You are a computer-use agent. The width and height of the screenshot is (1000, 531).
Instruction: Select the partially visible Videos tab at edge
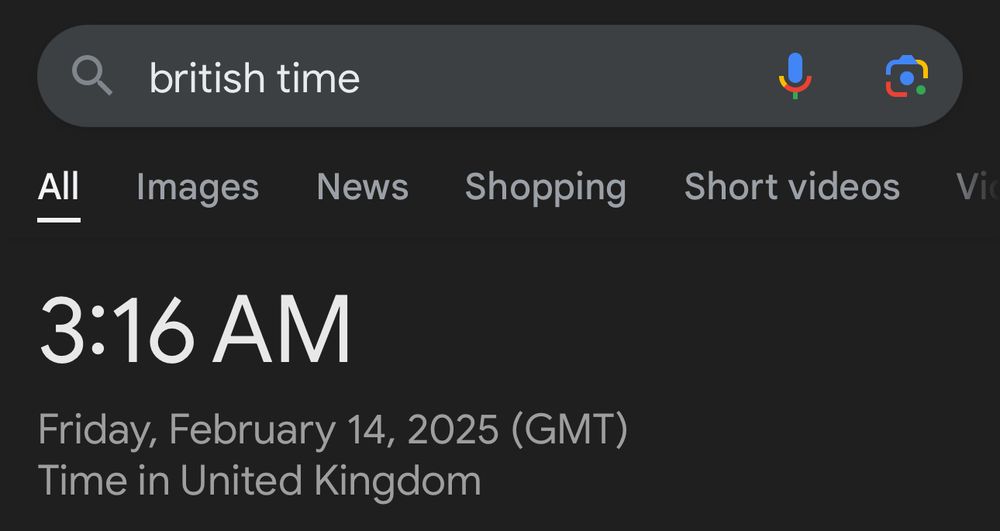pos(978,187)
